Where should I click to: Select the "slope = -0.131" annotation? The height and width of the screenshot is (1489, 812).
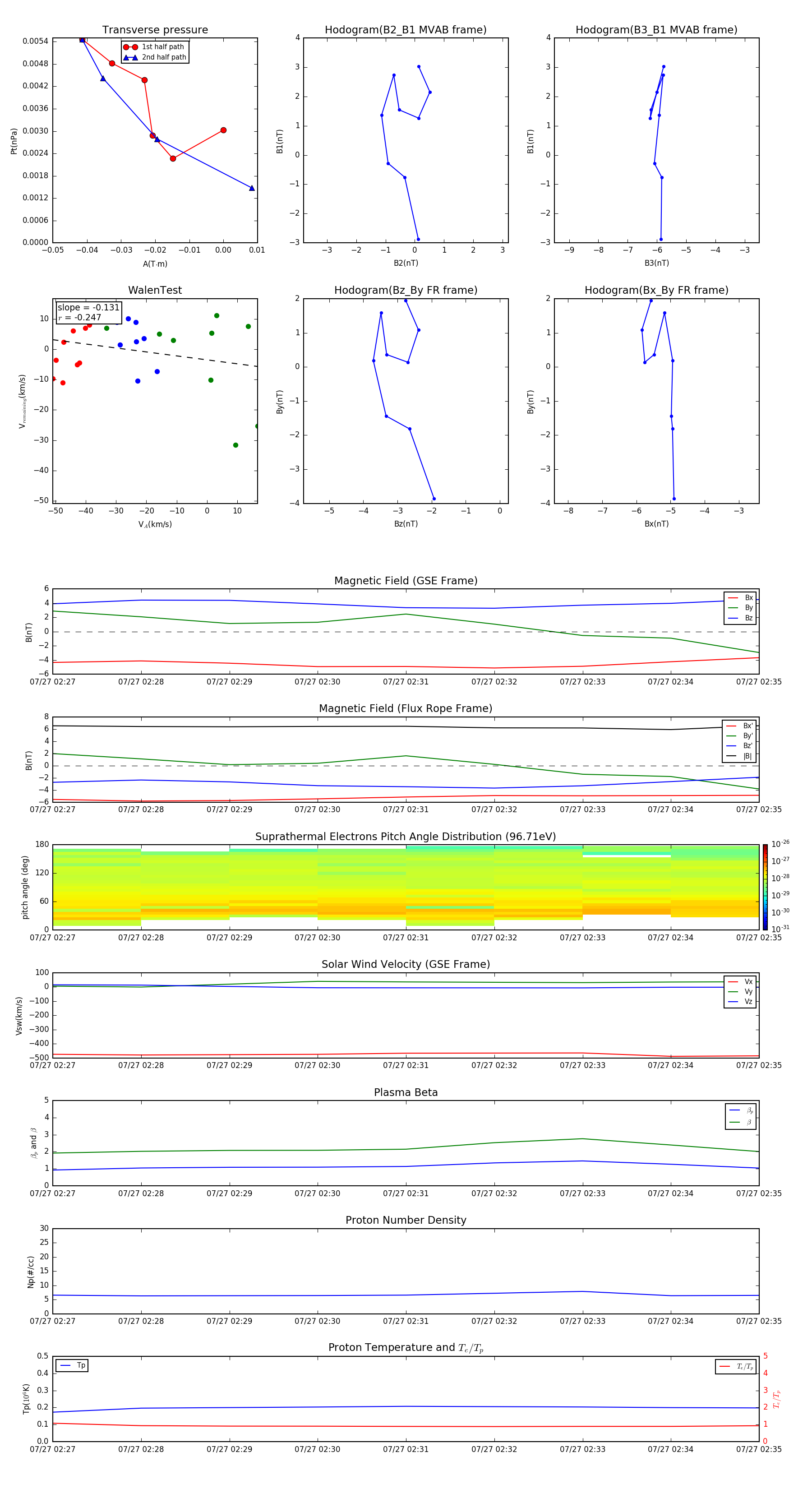[x=88, y=308]
